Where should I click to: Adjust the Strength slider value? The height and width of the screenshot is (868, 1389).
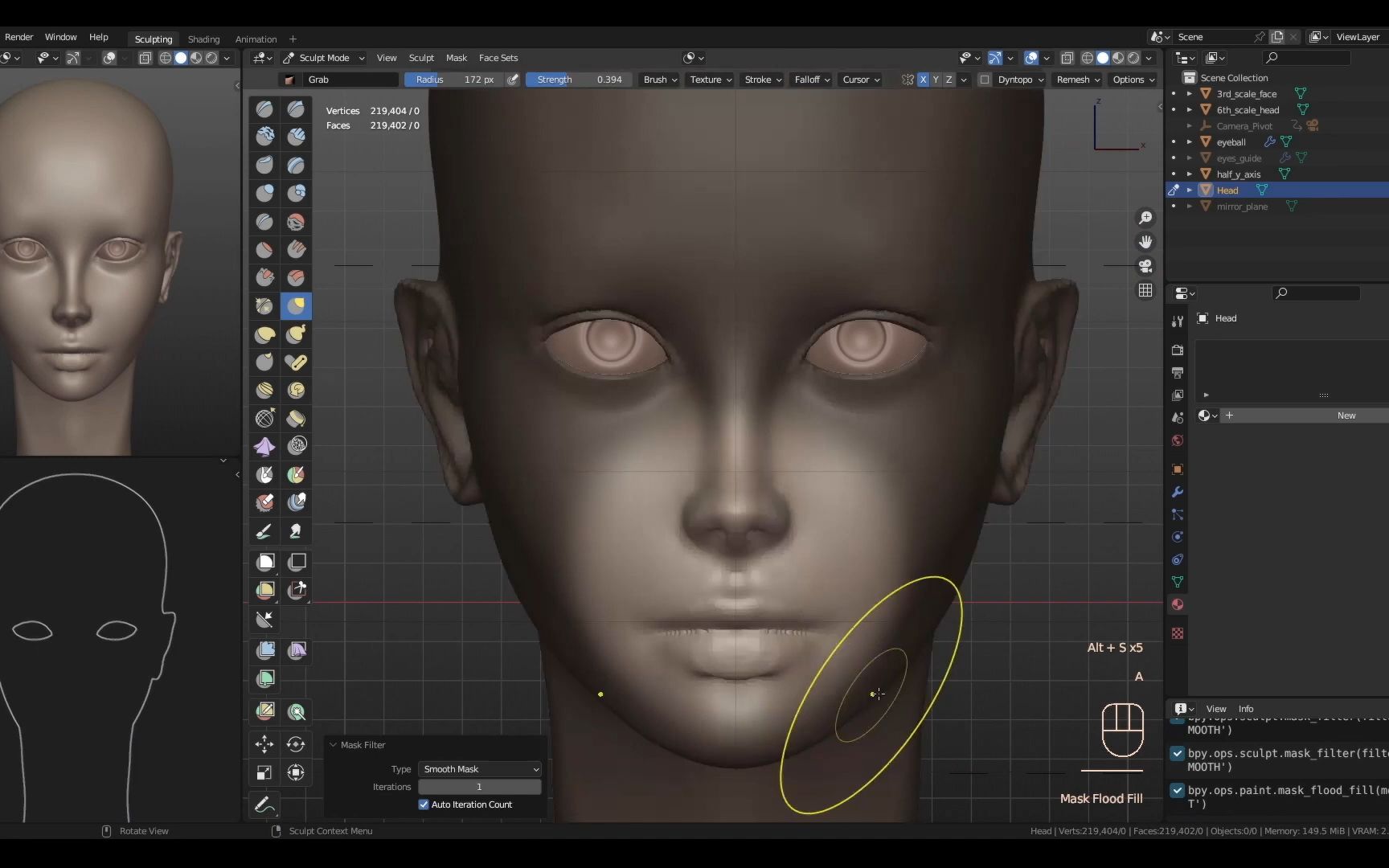pos(577,80)
